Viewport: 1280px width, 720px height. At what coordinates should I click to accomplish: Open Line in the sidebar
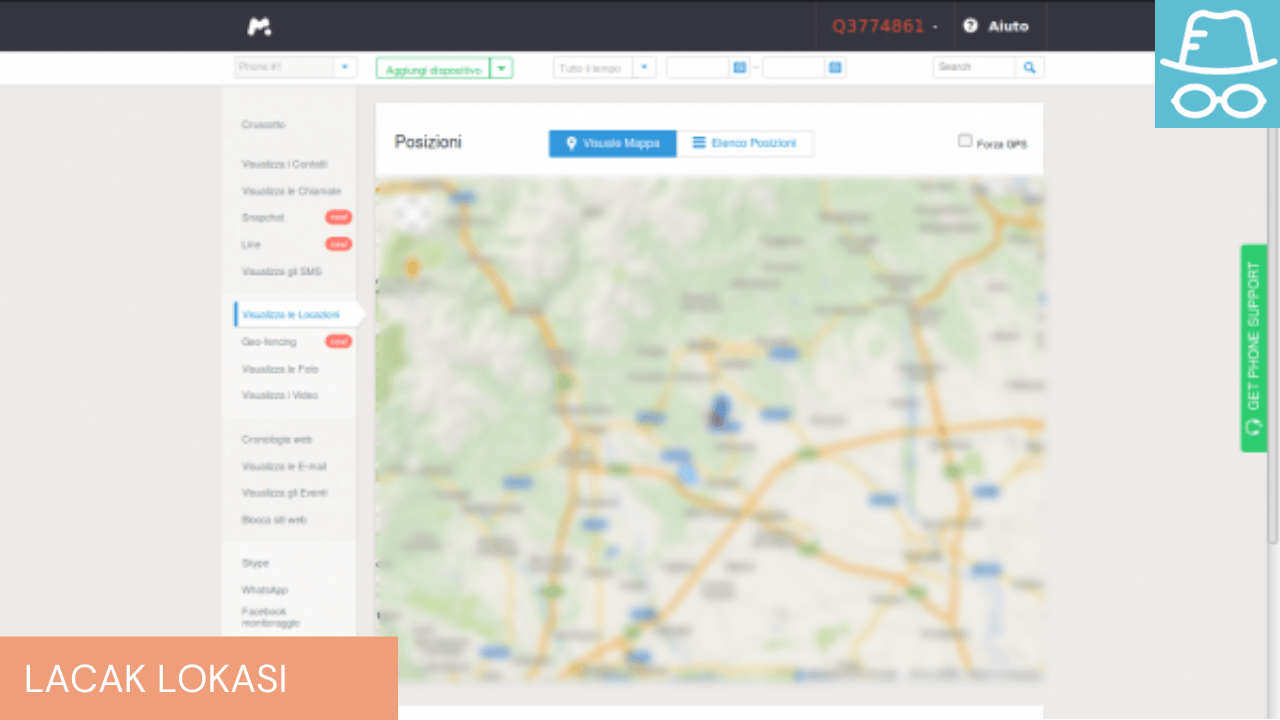tap(251, 244)
